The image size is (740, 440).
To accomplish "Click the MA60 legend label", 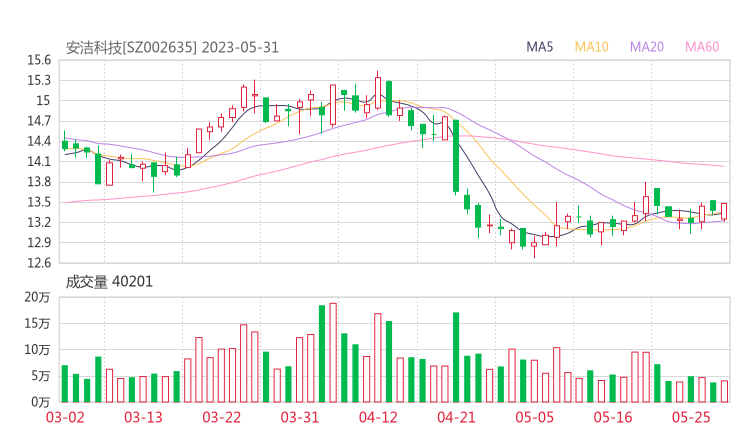I will coord(702,47).
